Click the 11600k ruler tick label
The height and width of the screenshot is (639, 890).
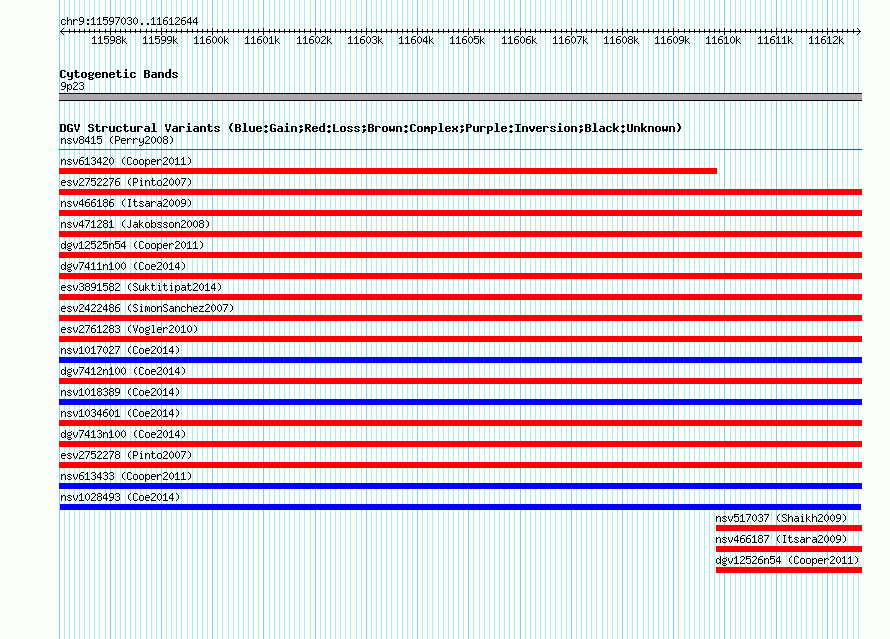[211, 40]
